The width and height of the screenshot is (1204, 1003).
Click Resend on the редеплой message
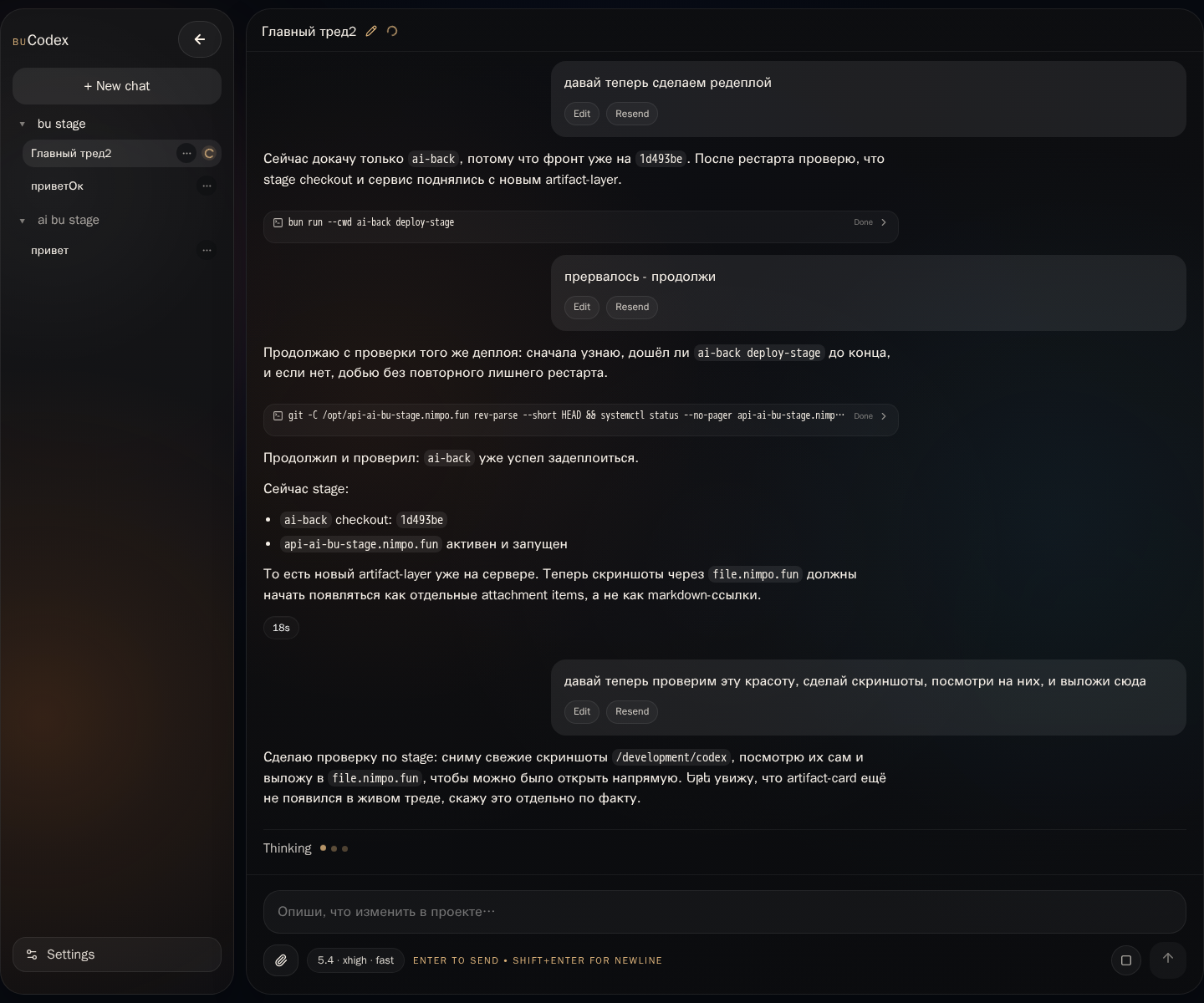(631, 114)
